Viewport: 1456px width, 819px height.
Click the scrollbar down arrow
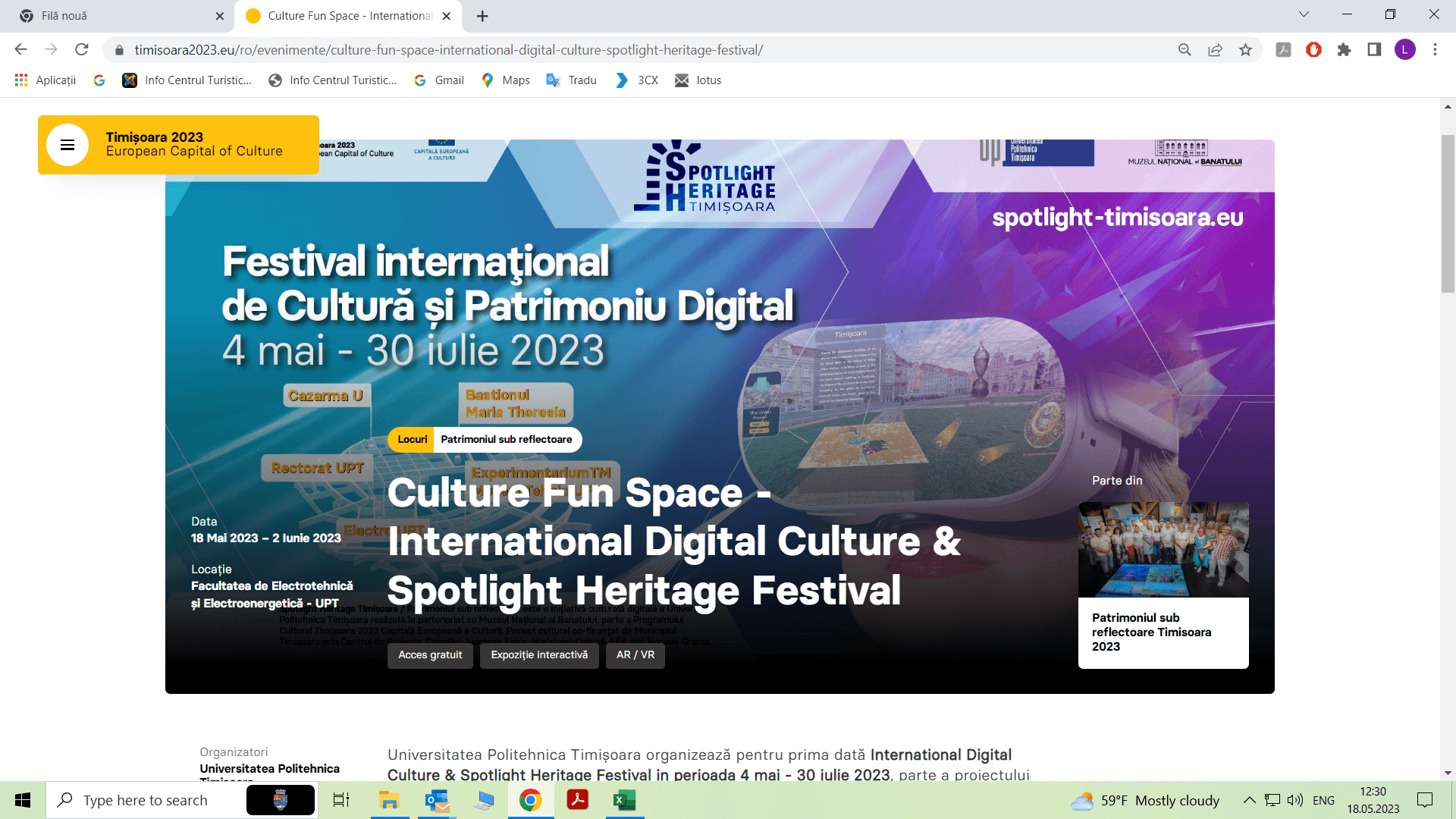[1448, 773]
